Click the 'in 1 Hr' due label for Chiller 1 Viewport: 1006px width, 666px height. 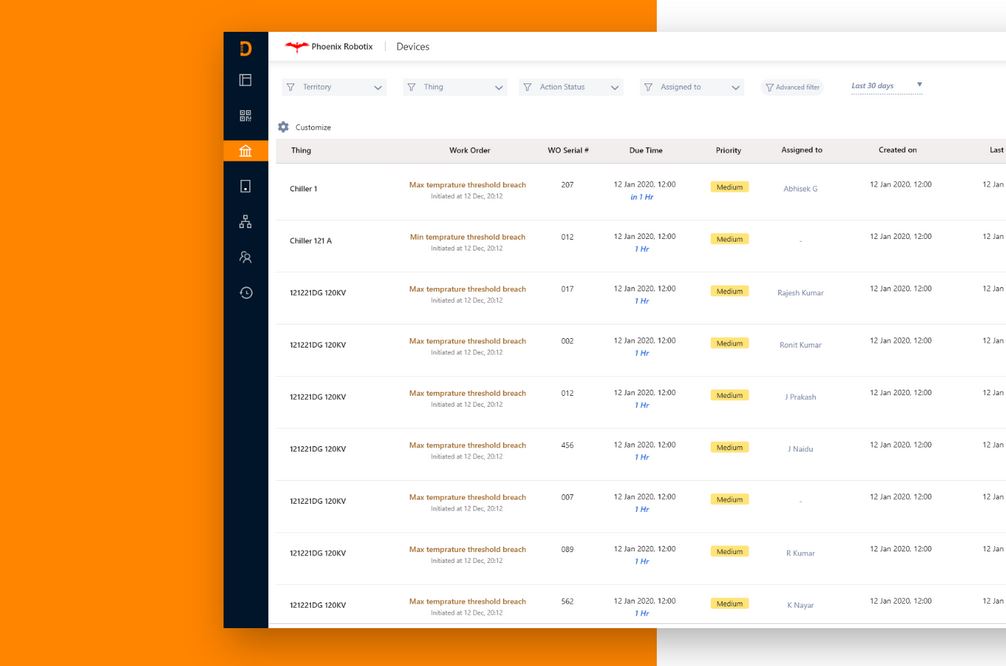[x=642, y=197]
